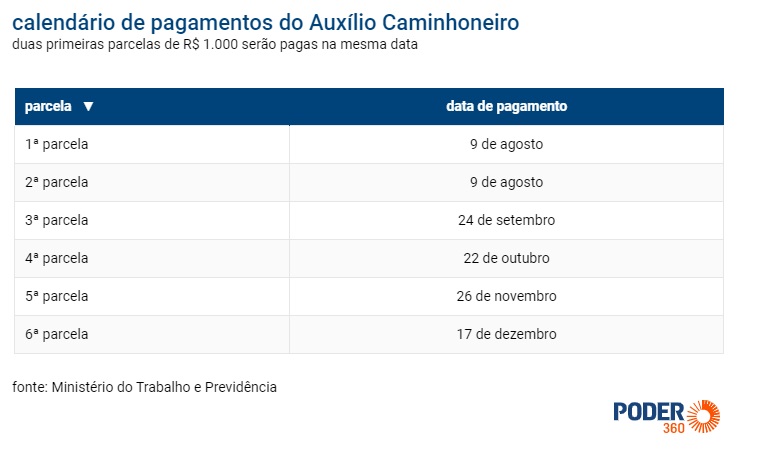Click the "5ª parcela" row cell
Screen dimensions: 758x460
point(57,296)
